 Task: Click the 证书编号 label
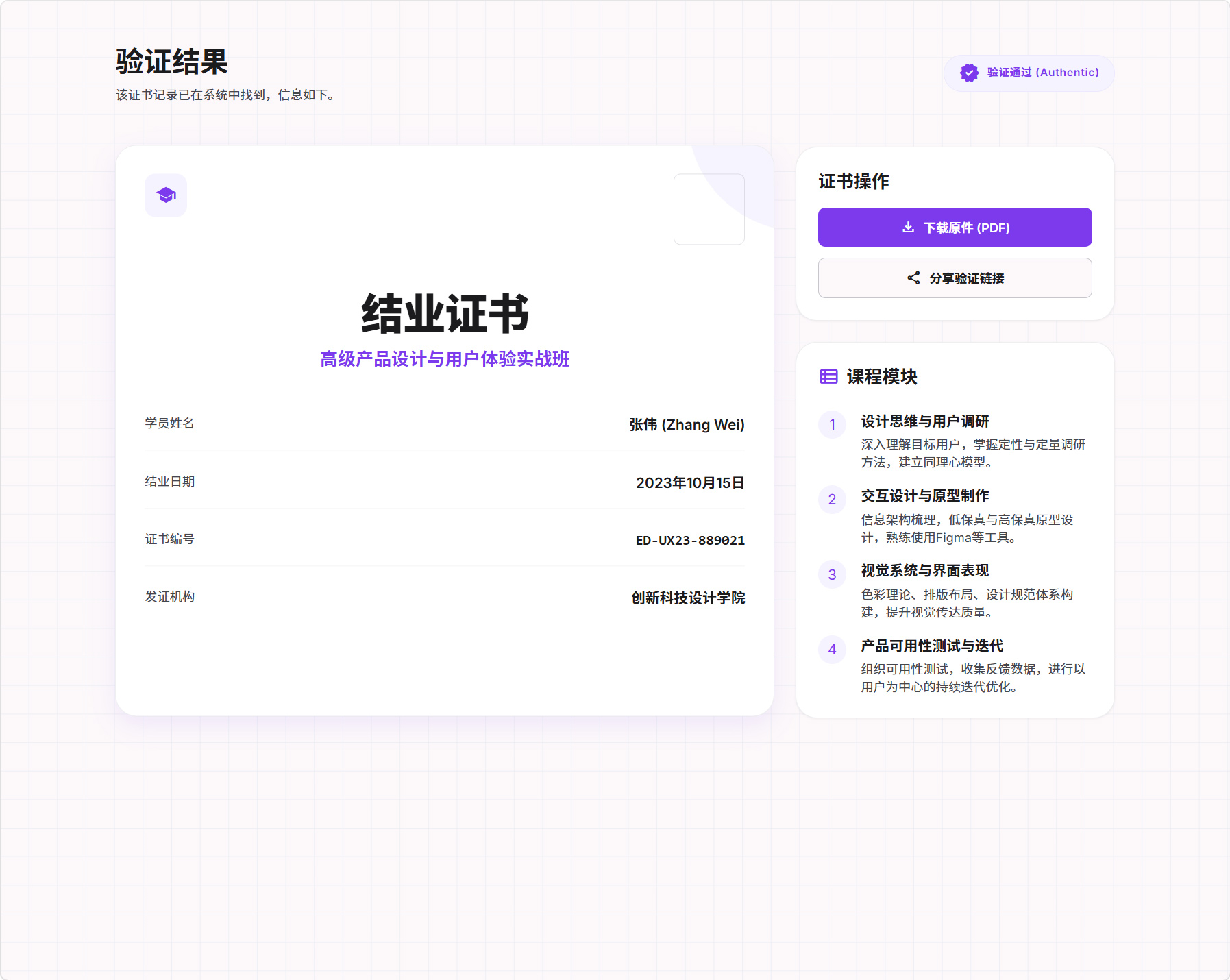coord(169,539)
